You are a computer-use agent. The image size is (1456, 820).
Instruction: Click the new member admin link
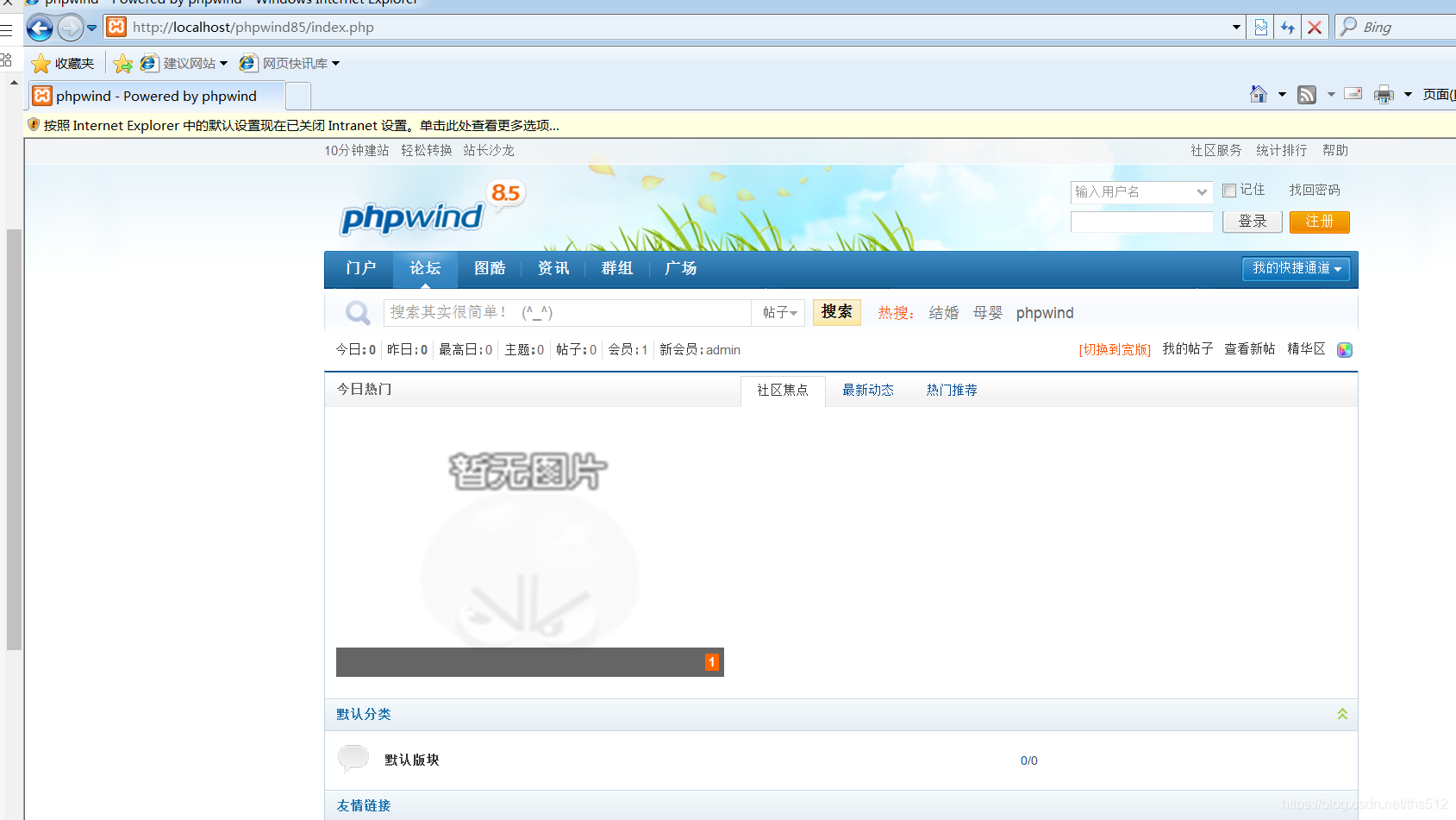pos(723,350)
